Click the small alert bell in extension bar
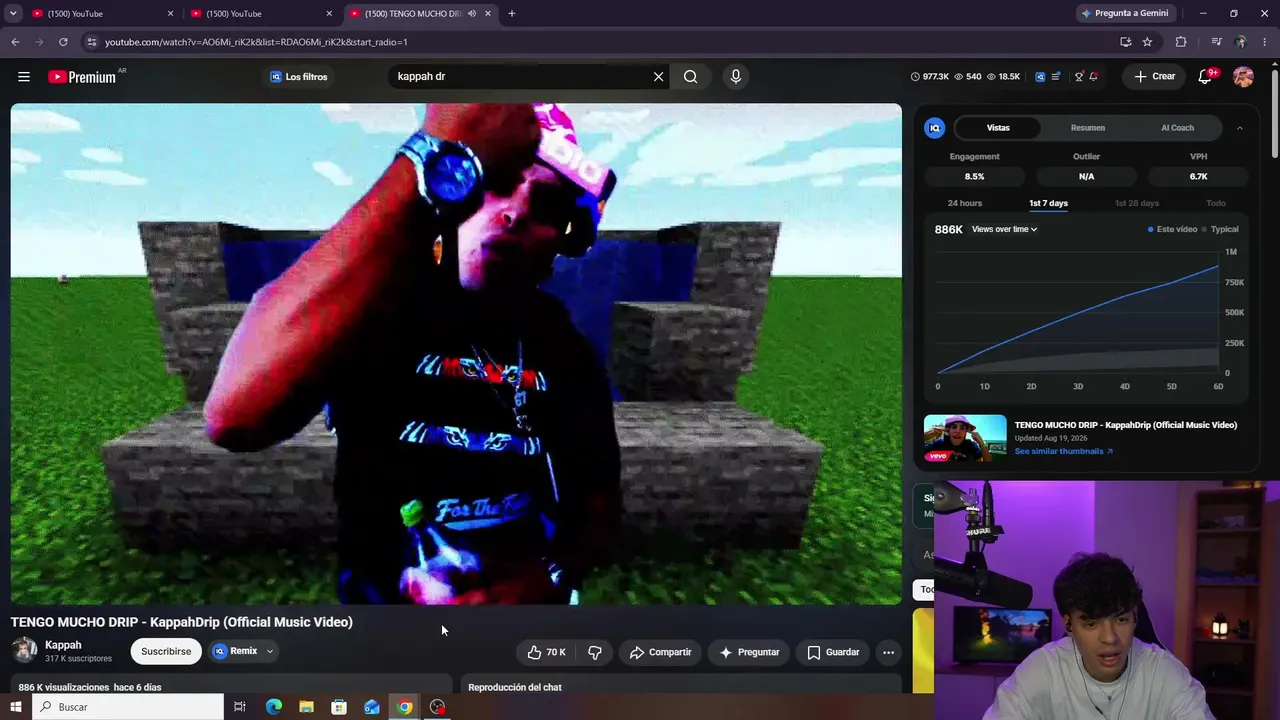 [x=1094, y=77]
